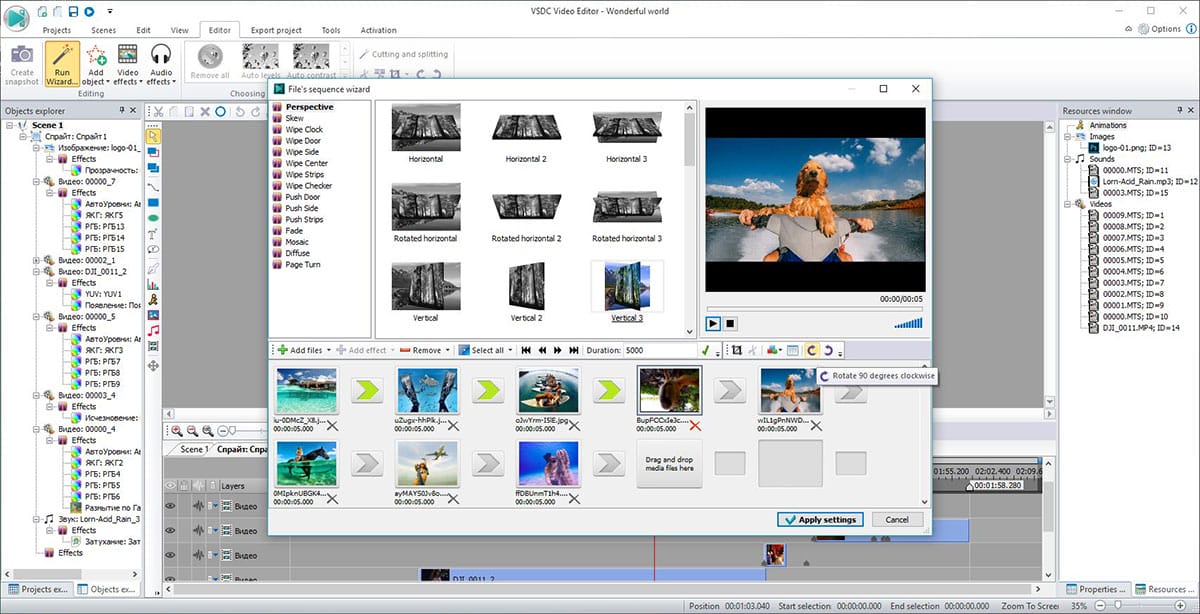Click the Apply settings button
The height and width of the screenshot is (614, 1200).
pyautogui.click(x=819, y=520)
